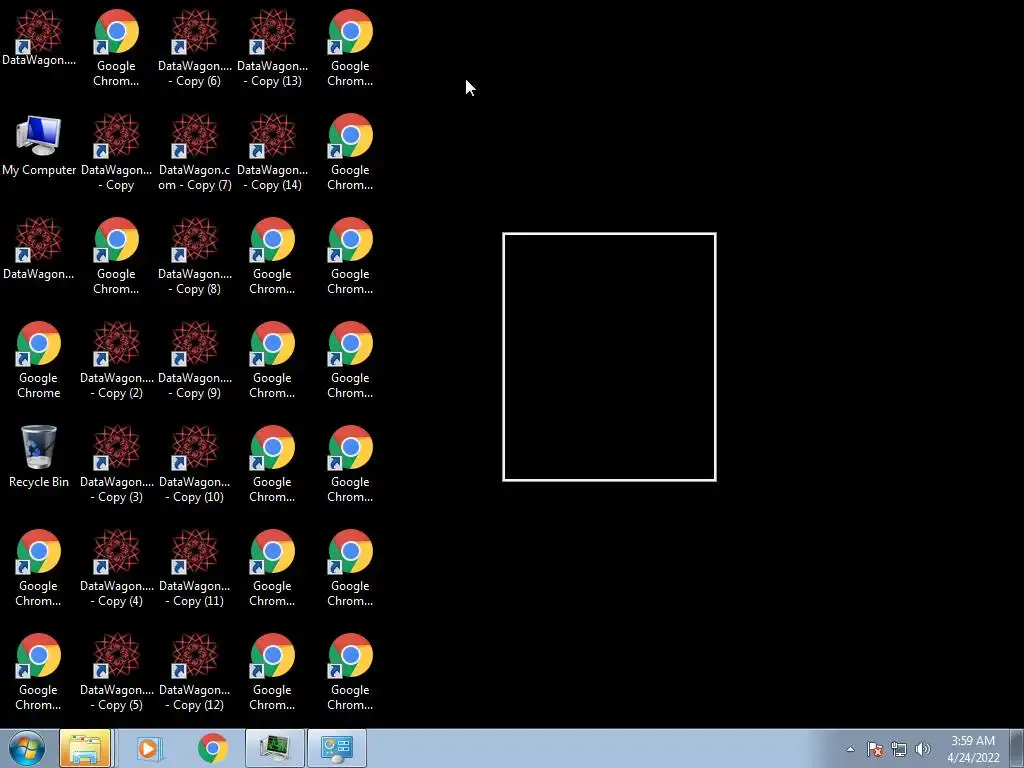Viewport: 1024px width, 768px height.
Task: Switch to the green monitor taskbar app
Action: click(x=275, y=748)
